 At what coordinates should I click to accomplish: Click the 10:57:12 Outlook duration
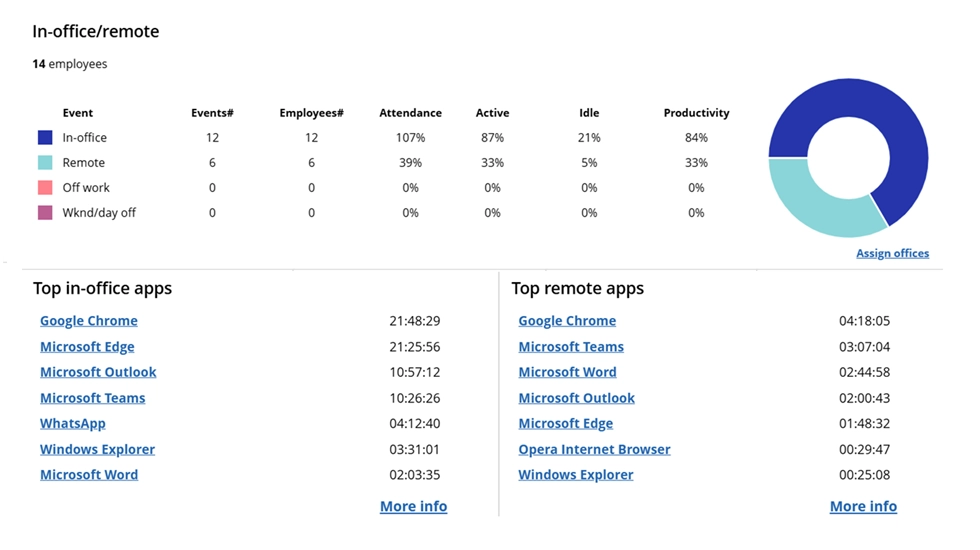pos(414,372)
